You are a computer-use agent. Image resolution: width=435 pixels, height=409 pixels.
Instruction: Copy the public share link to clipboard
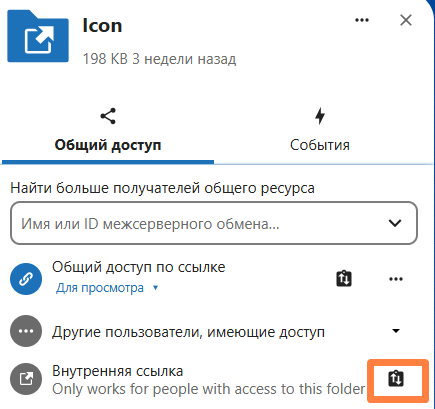click(x=344, y=279)
